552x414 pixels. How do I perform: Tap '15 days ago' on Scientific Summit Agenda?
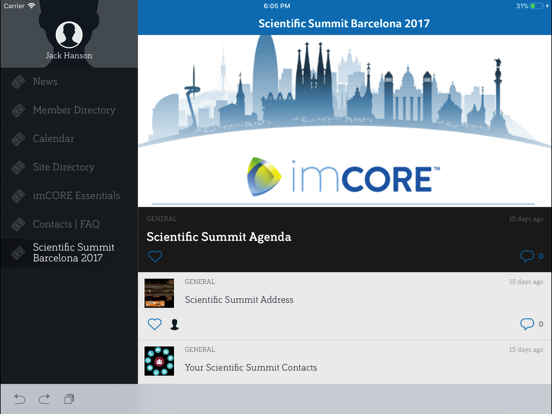point(526,219)
